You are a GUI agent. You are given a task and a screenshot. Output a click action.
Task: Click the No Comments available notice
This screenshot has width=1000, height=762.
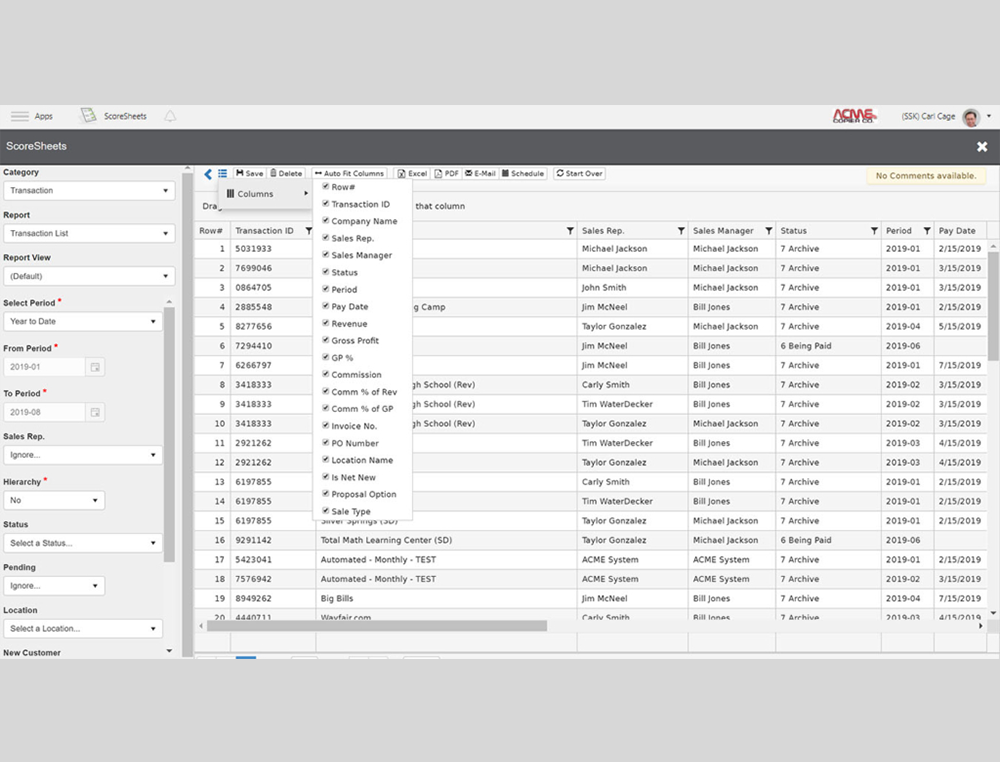(x=925, y=176)
